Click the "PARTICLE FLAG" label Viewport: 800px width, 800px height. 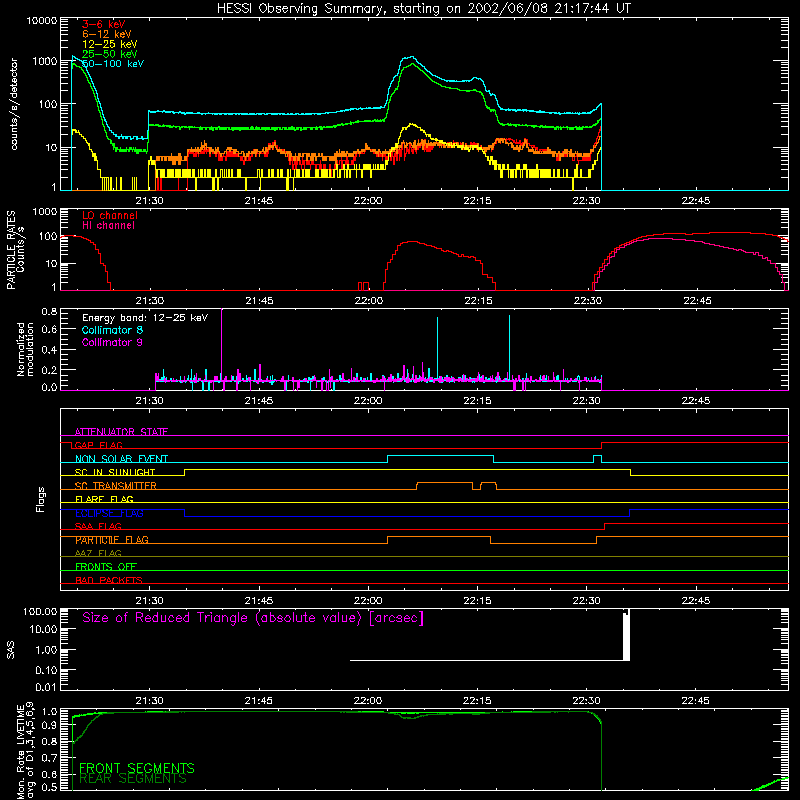pyautogui.click(x=112, y=540)
